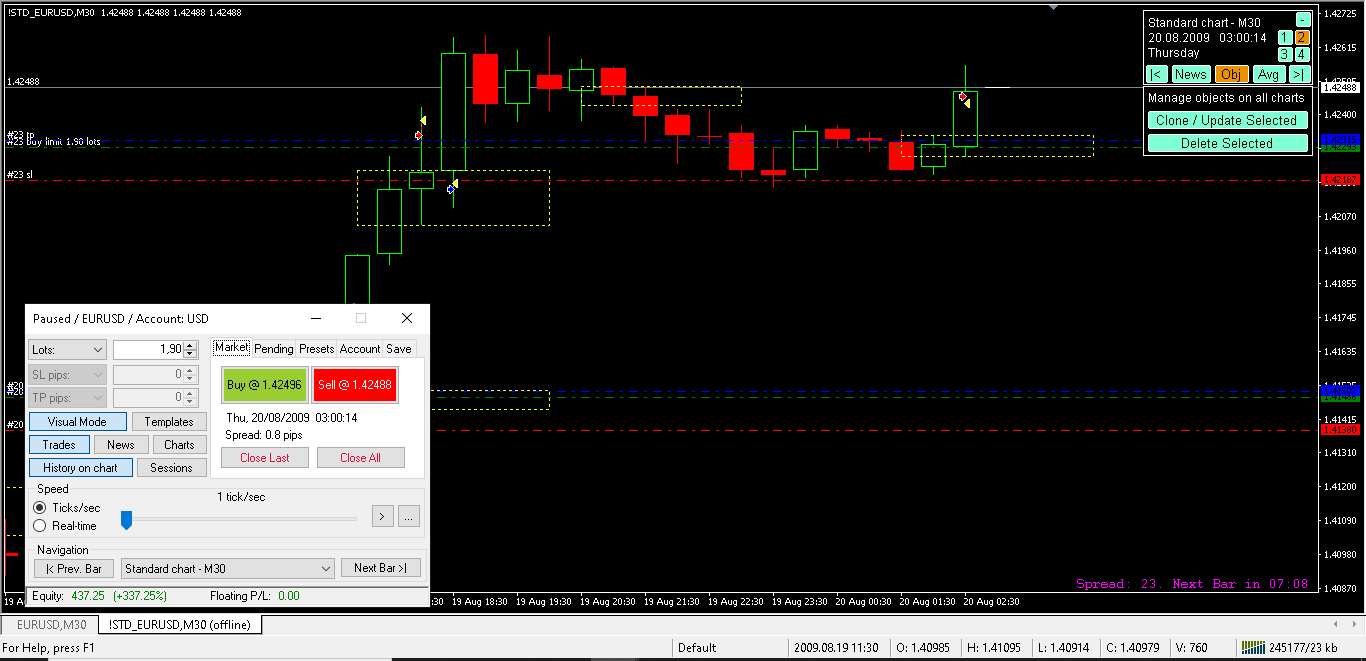Viewport: 1366px width, 661px height.
Task: Start playback with the > speed button
Action: [382, 516]
